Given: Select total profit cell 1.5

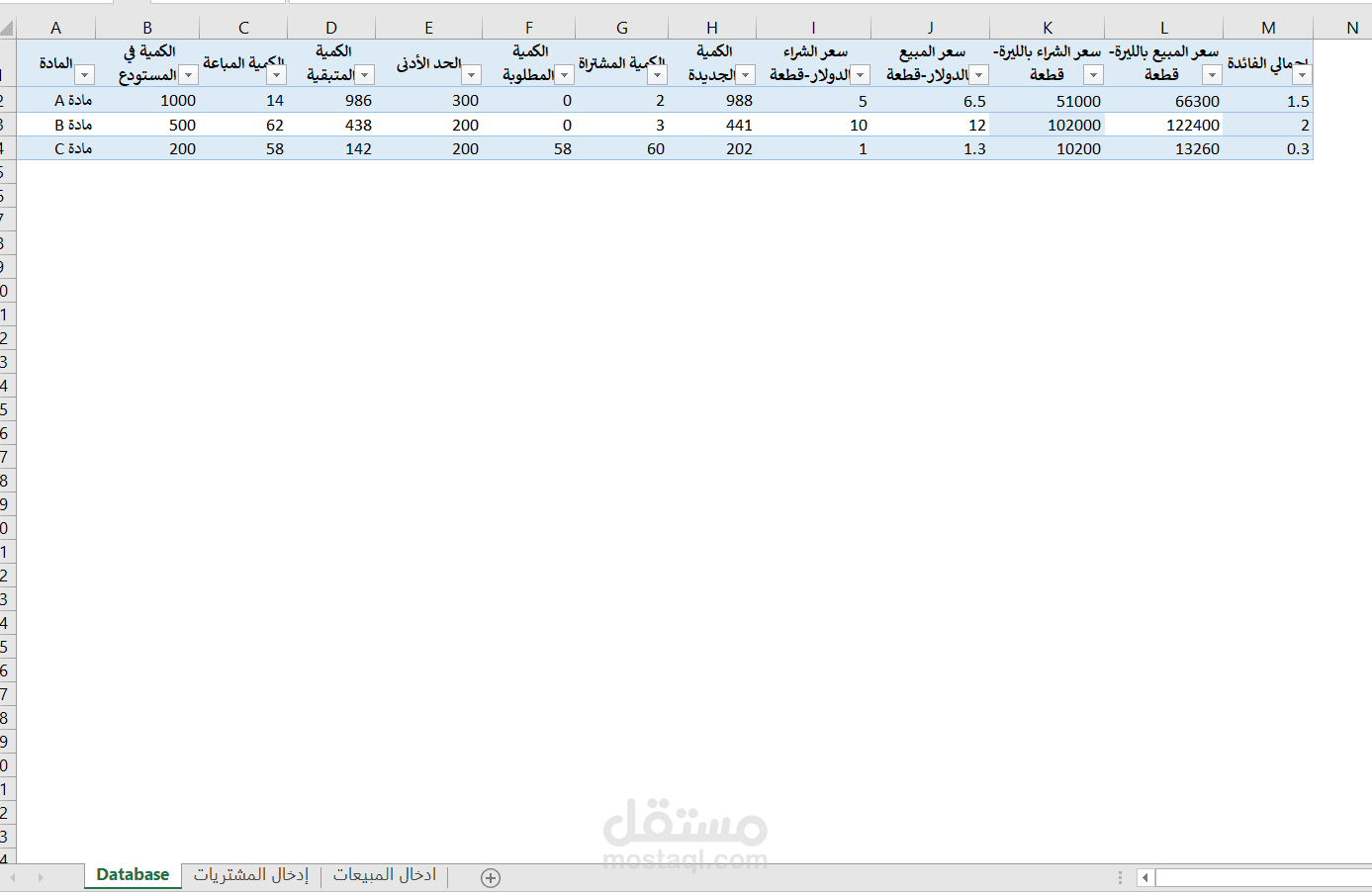Looking at the screenshot, I should click(x=1268, y=100).
